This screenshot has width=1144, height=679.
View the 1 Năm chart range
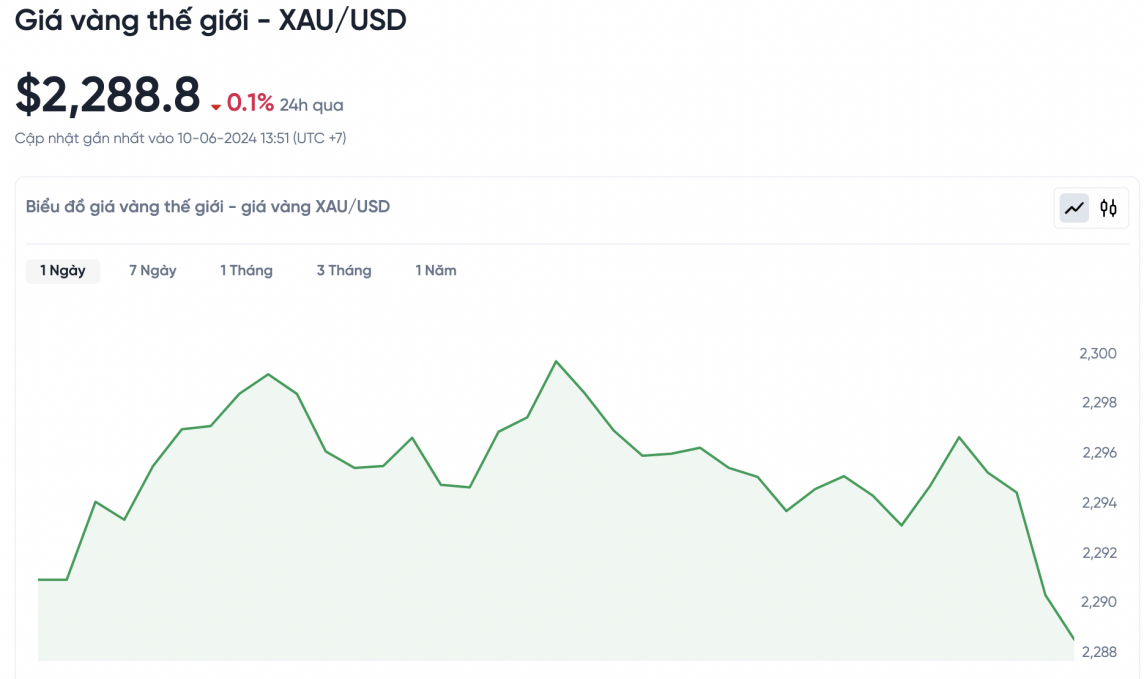(436, 270)
